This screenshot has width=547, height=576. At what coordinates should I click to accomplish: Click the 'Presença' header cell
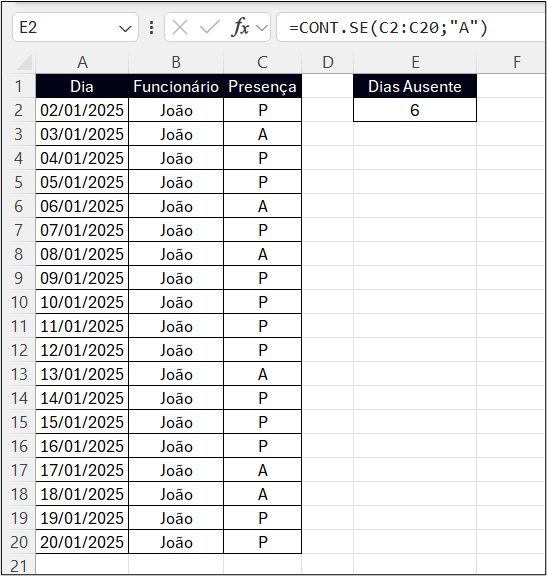click(262, 86)
